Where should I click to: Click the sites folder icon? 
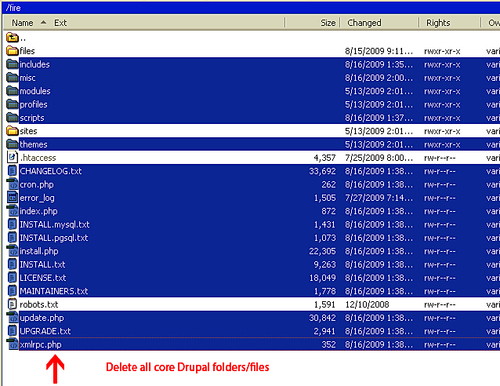tap(12, 131)
